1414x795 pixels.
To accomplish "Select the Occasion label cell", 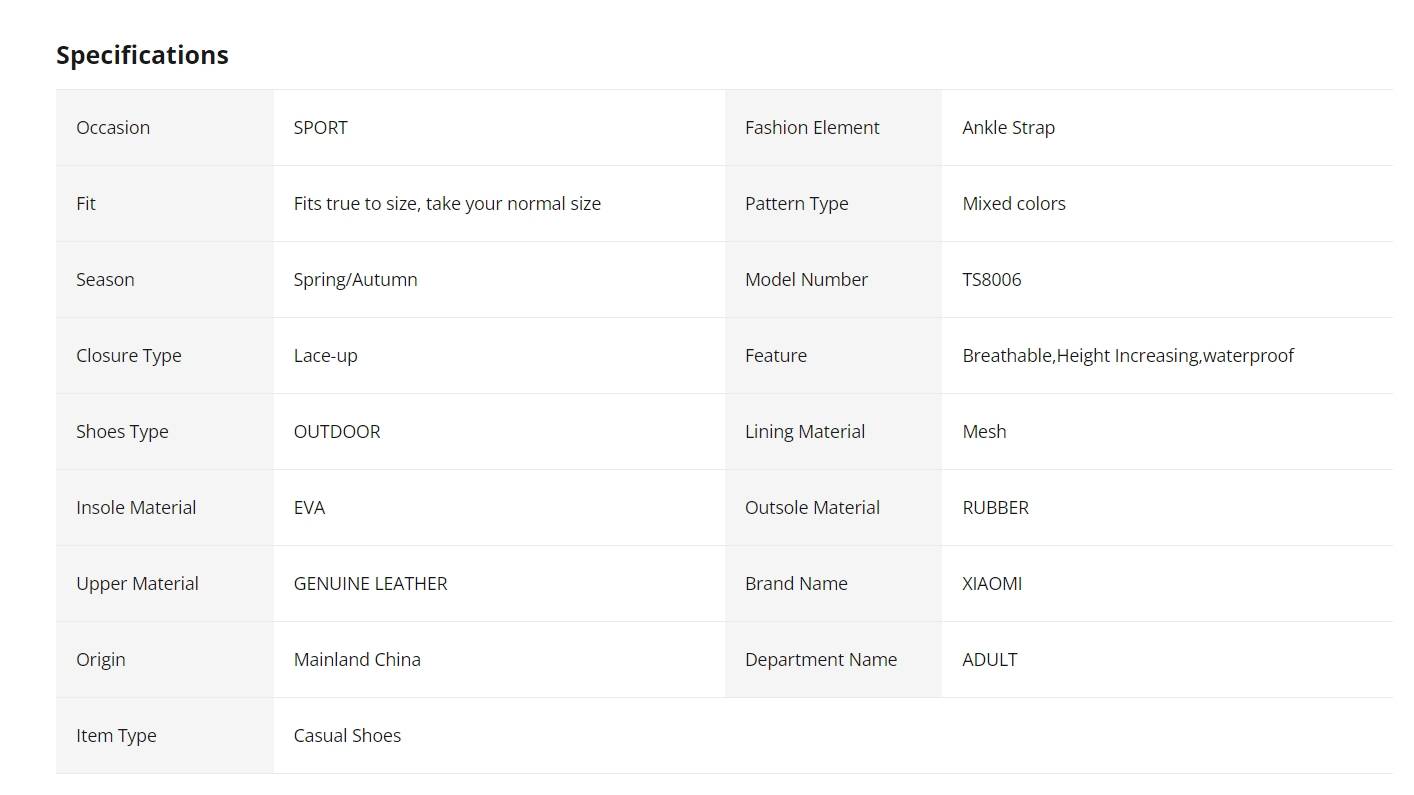I will (x=165, y=128).
